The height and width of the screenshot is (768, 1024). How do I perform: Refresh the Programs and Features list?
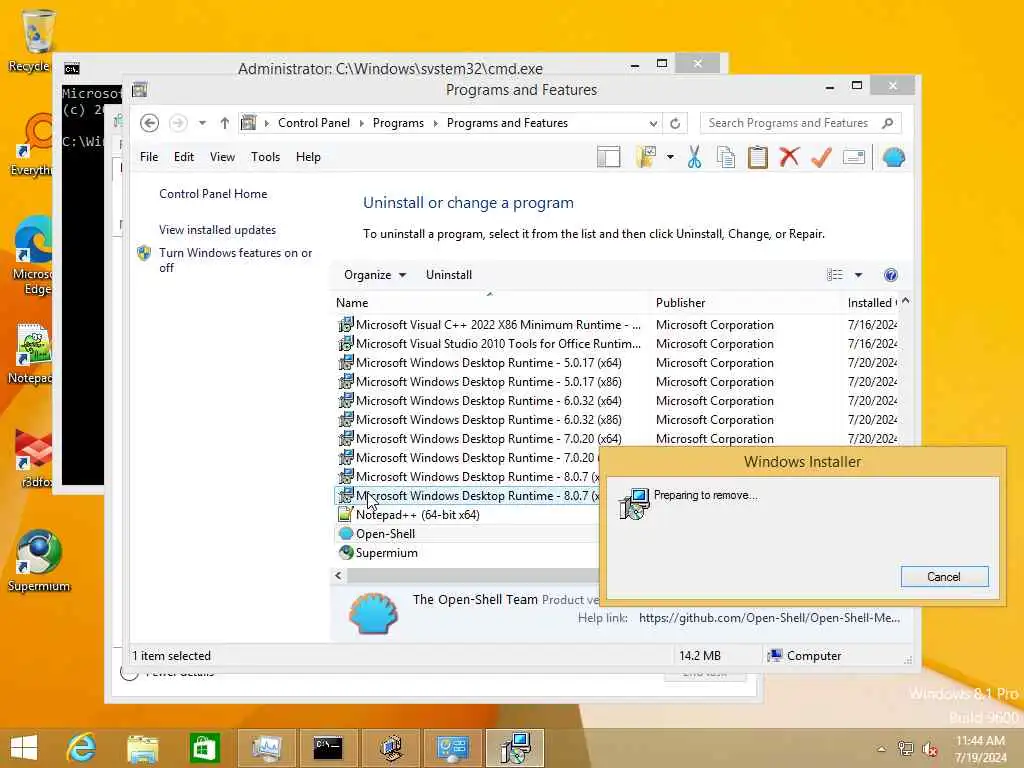click(675, 123)
